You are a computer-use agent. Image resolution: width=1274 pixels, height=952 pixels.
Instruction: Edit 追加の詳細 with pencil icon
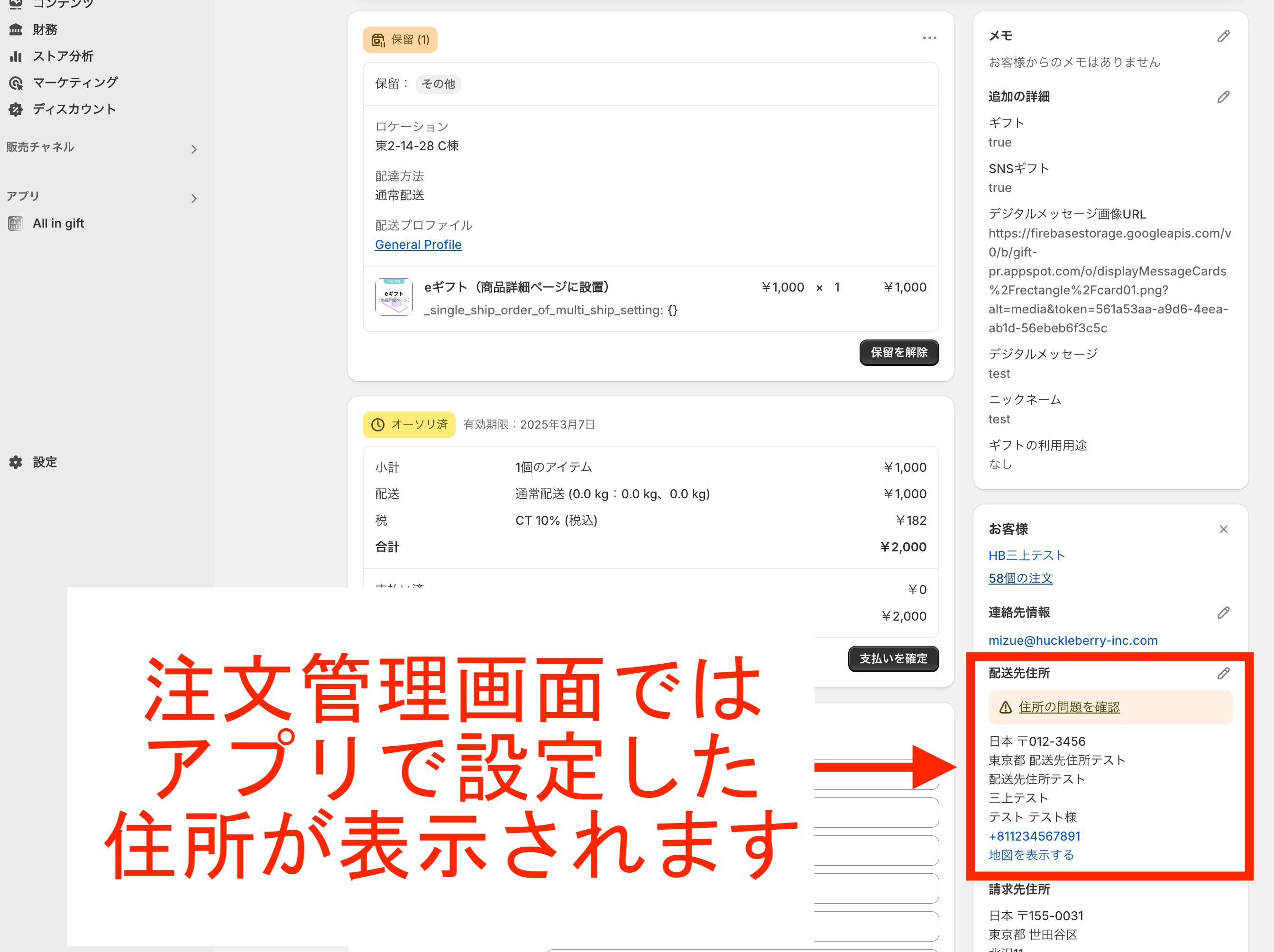1223,97
